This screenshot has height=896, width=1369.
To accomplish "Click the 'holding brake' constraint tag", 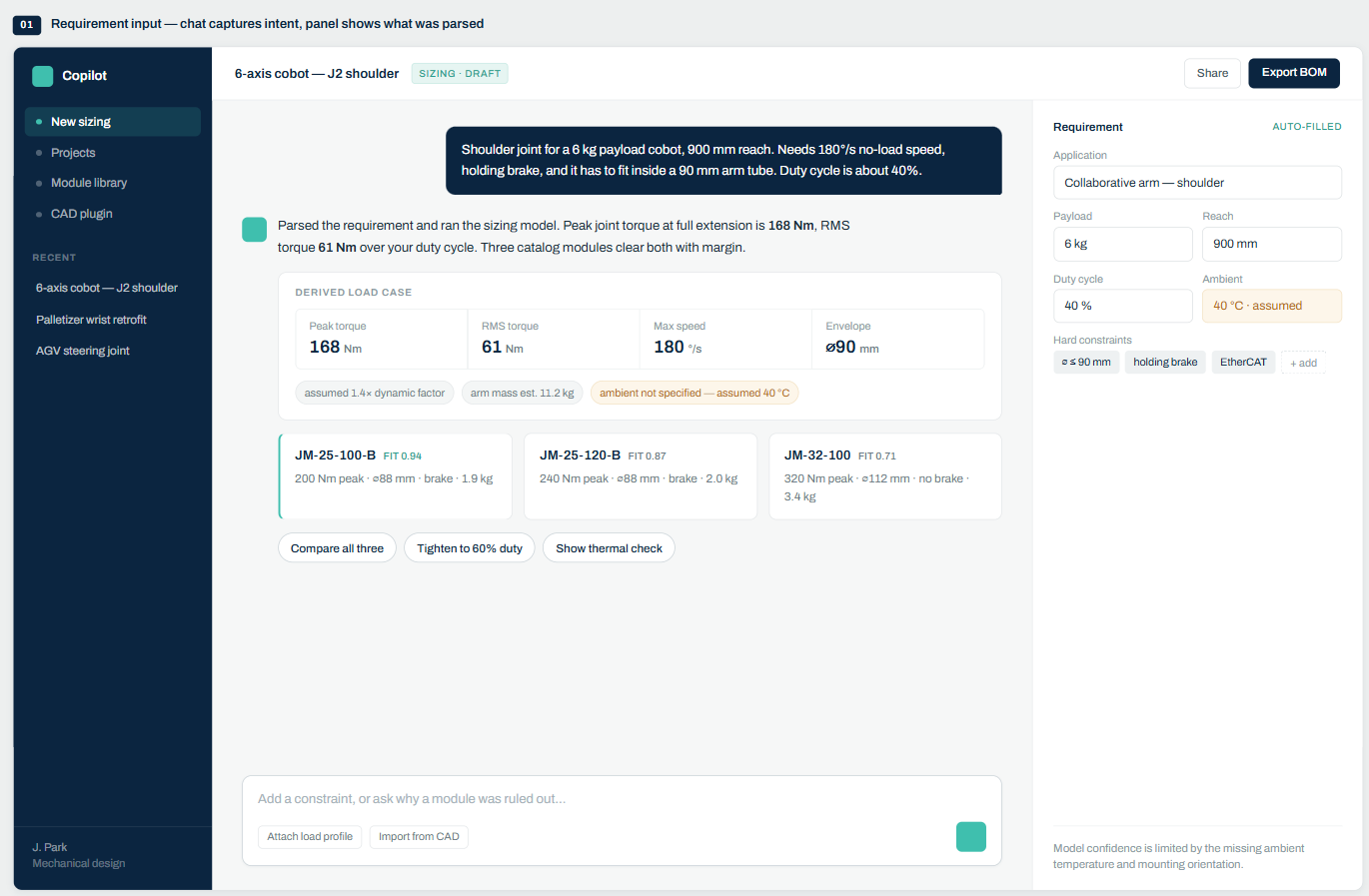I will point(1165,363).
